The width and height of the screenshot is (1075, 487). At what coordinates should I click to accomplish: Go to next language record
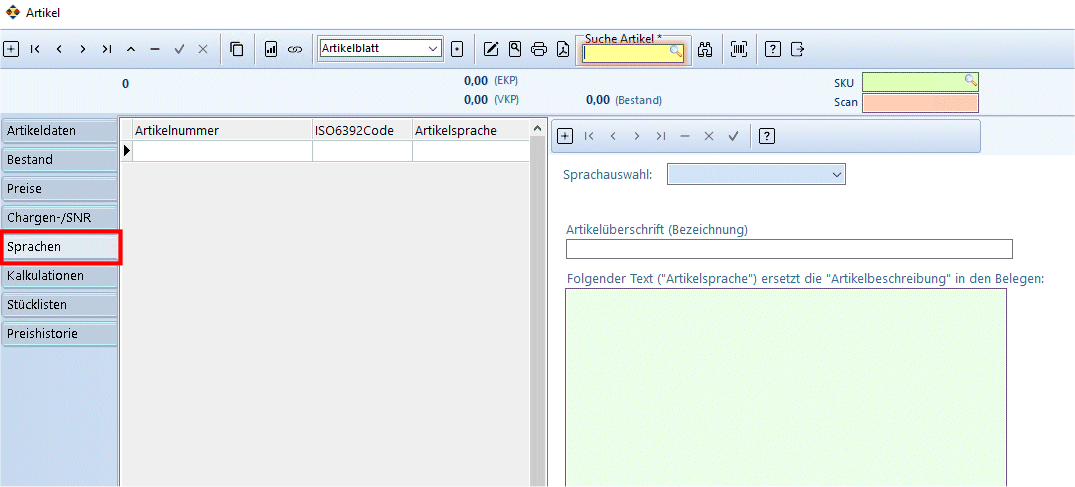point(637,136)
